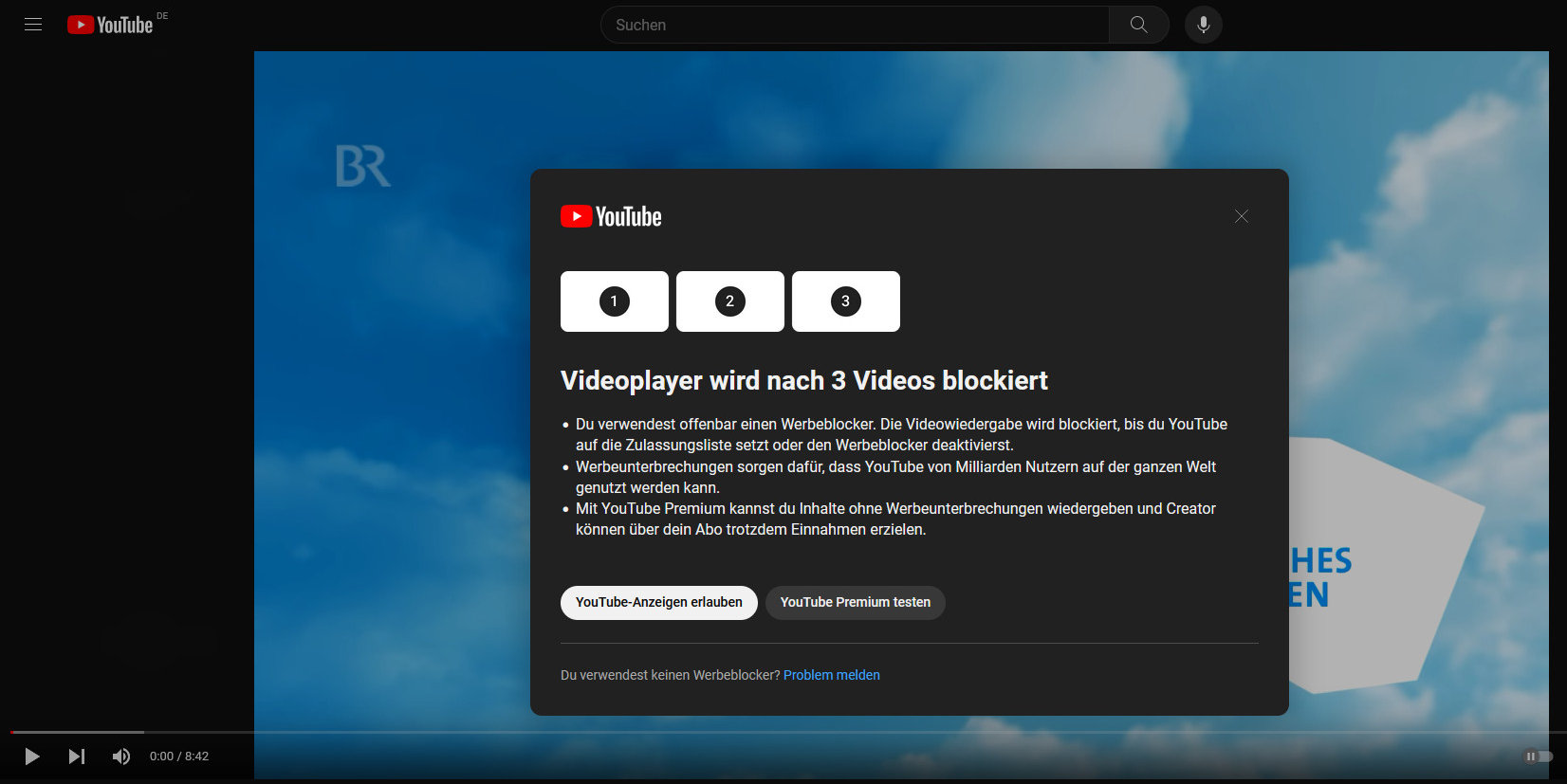Skip to the next video
This screenshot has height=784, width=1567.
coord(77,757)
